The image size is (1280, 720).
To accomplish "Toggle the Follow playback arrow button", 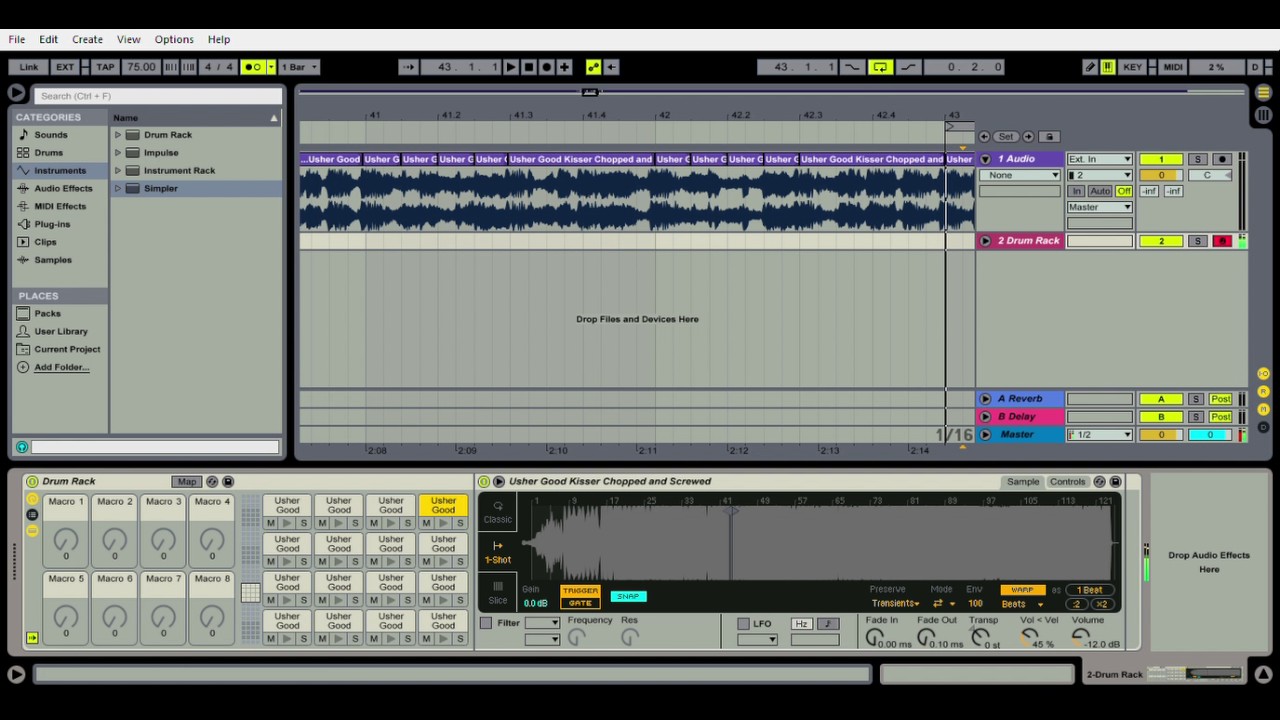I will click(x=408, y=67).
